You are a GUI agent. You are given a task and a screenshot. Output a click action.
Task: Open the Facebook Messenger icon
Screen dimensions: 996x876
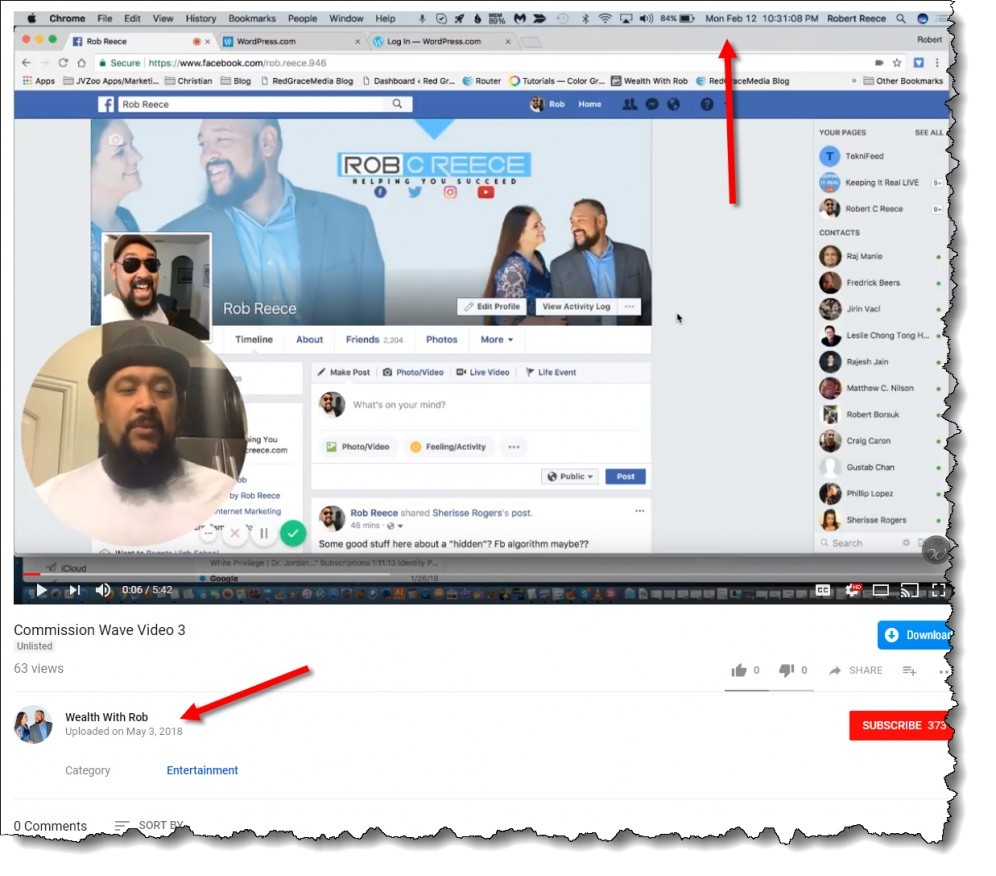pyautogui.click(x=652, y=104)
